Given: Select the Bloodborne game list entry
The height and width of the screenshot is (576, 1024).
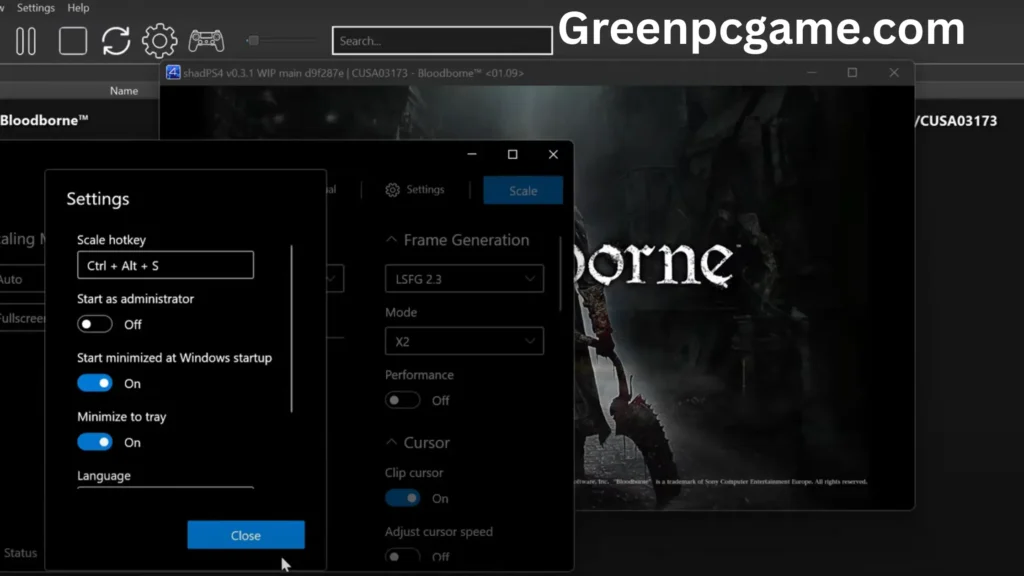Looking at the screenshot, I should pyautogui.click(x=44, y=120).
